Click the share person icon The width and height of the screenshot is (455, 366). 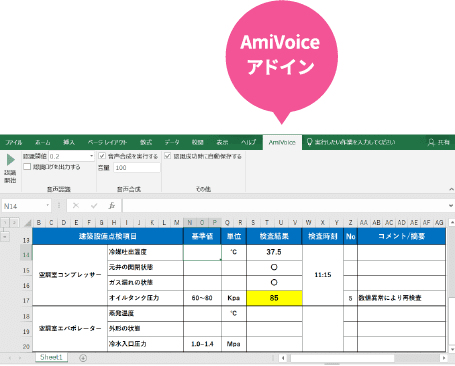pos(431,143)
